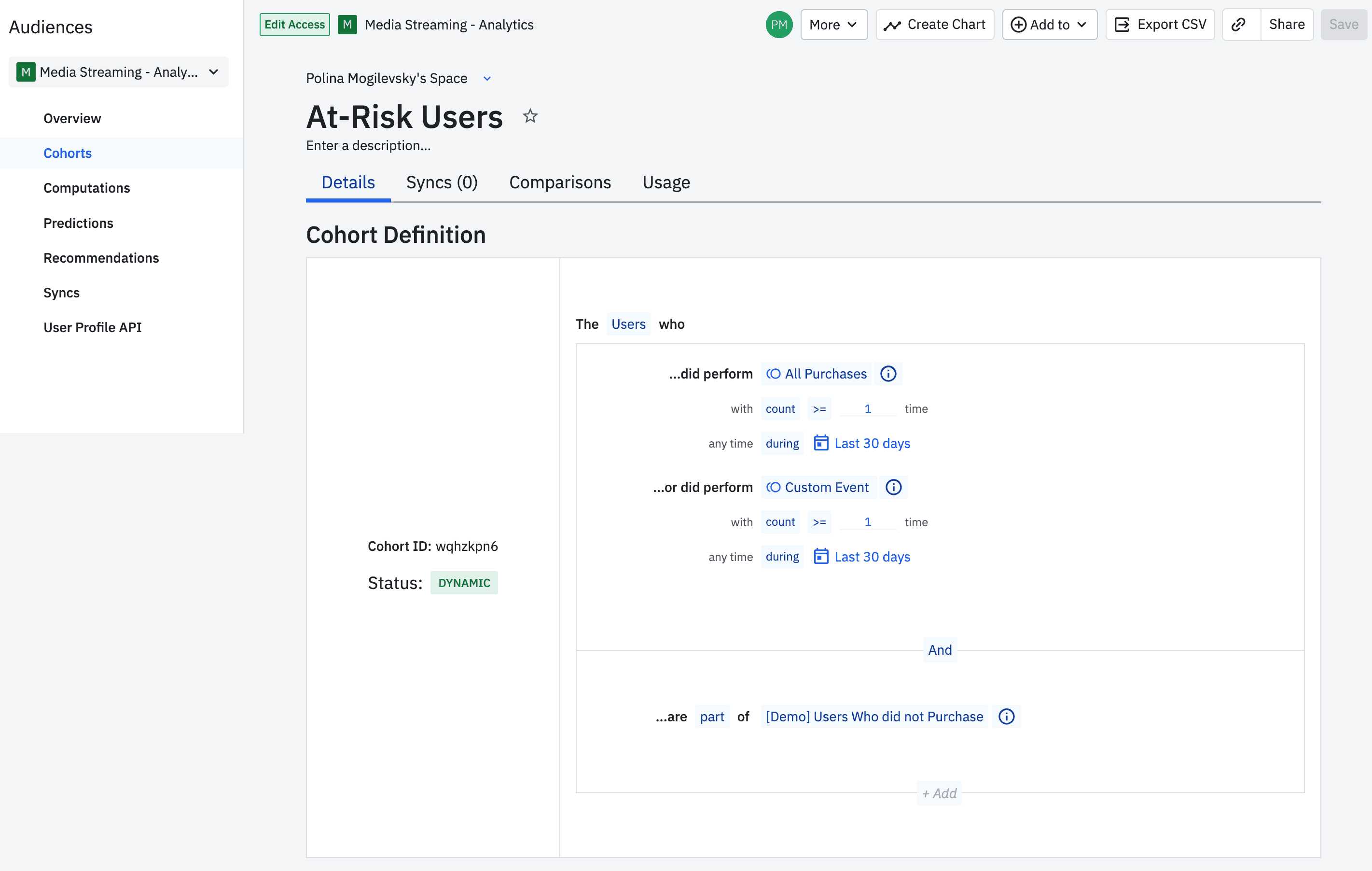Open the Usage tab

666,182
